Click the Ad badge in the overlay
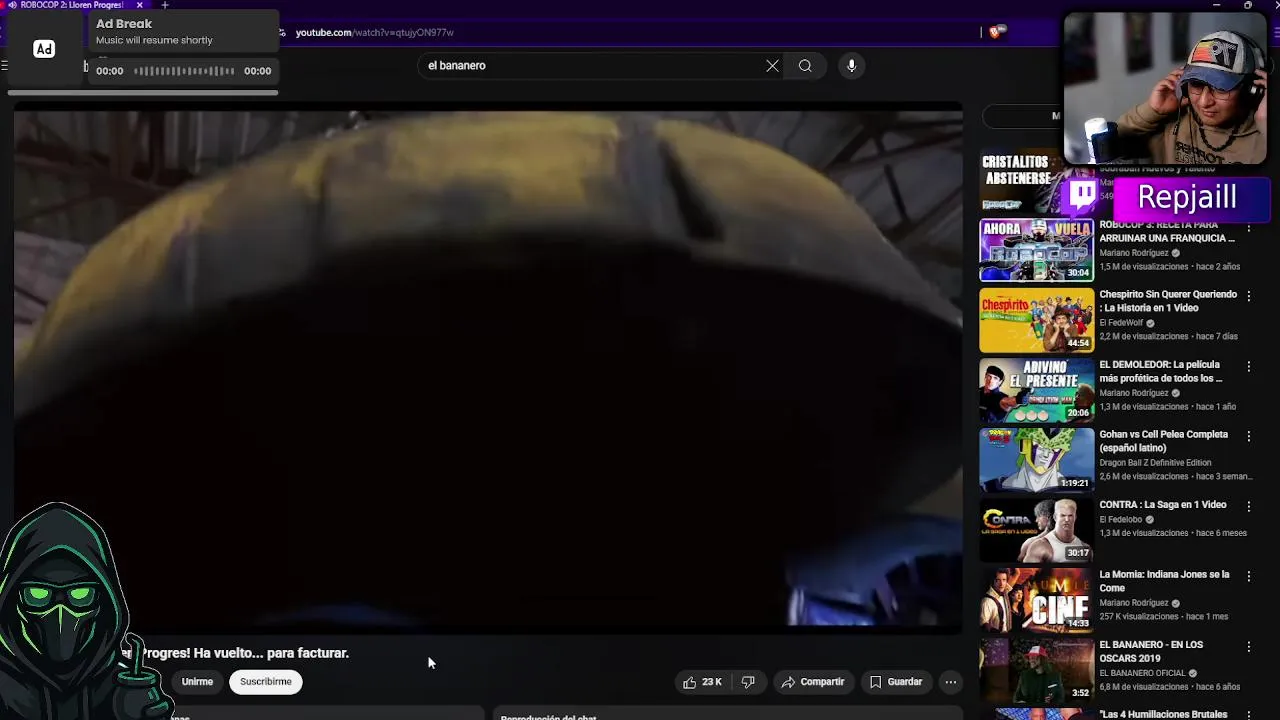Screen dimensions: 1280x720 [x=44, y=49]
